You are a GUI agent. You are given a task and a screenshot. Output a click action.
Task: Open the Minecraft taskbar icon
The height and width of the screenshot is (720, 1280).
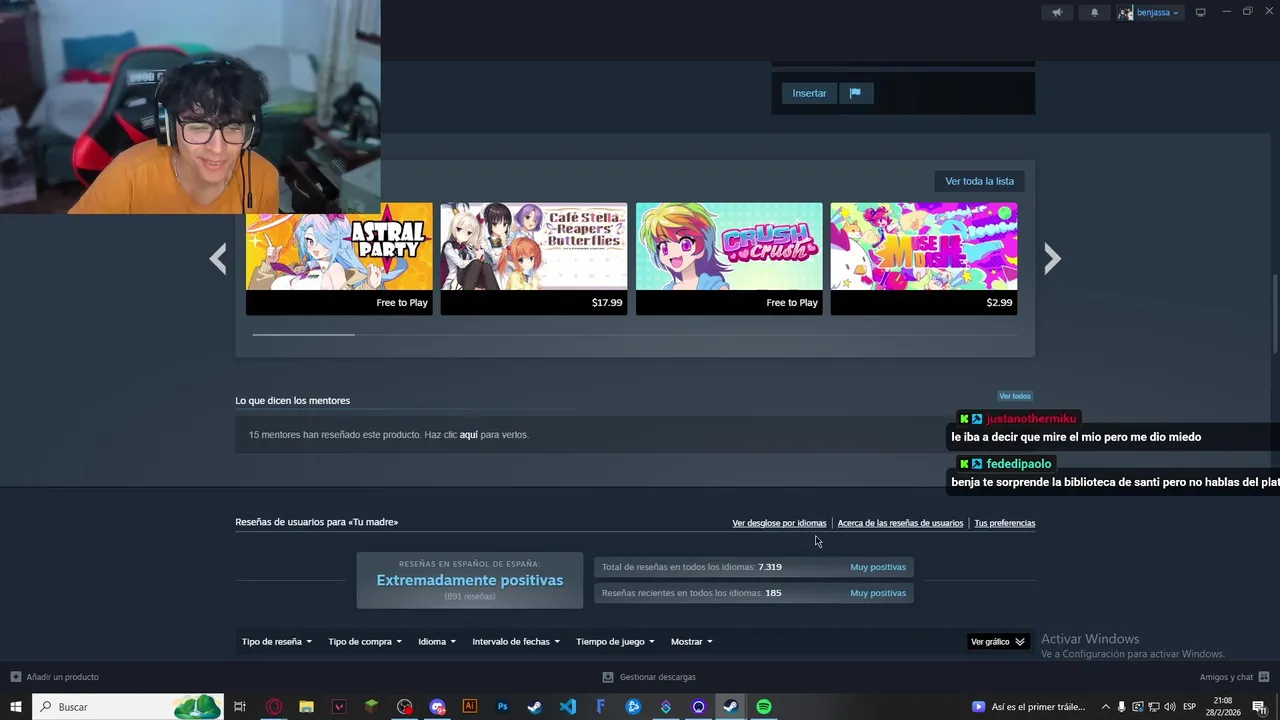point(372,707)
